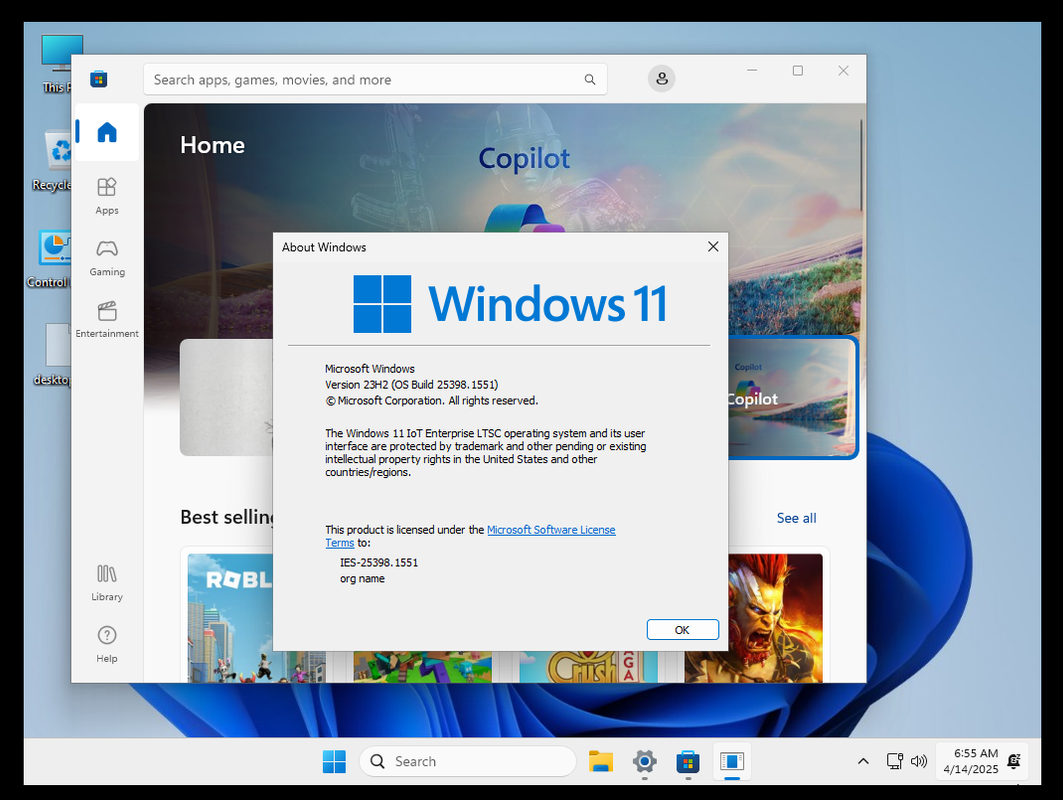Open the Entertainment section in Store sidebar

(x=106, y=319)
